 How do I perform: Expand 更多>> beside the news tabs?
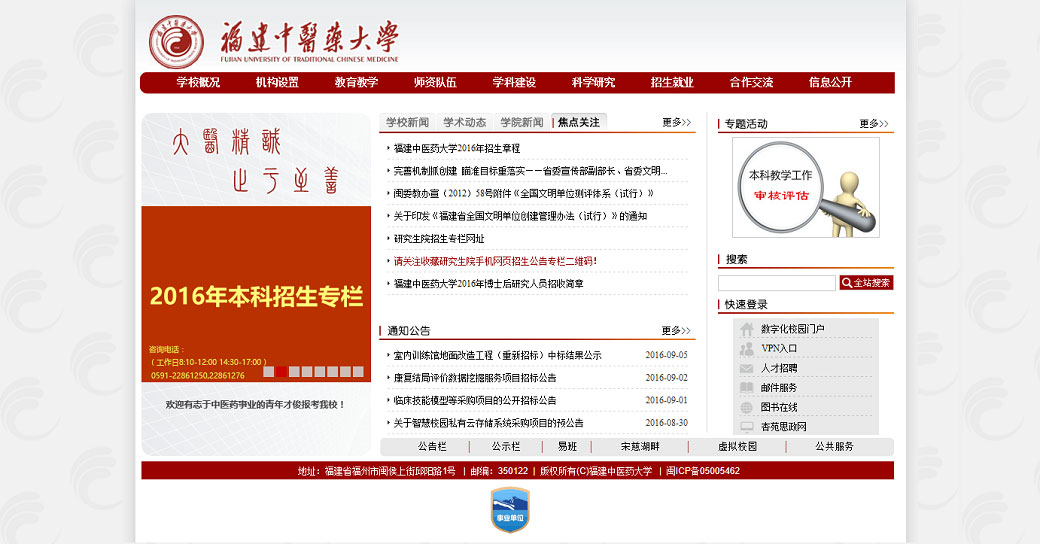click(x=677, y=122)
